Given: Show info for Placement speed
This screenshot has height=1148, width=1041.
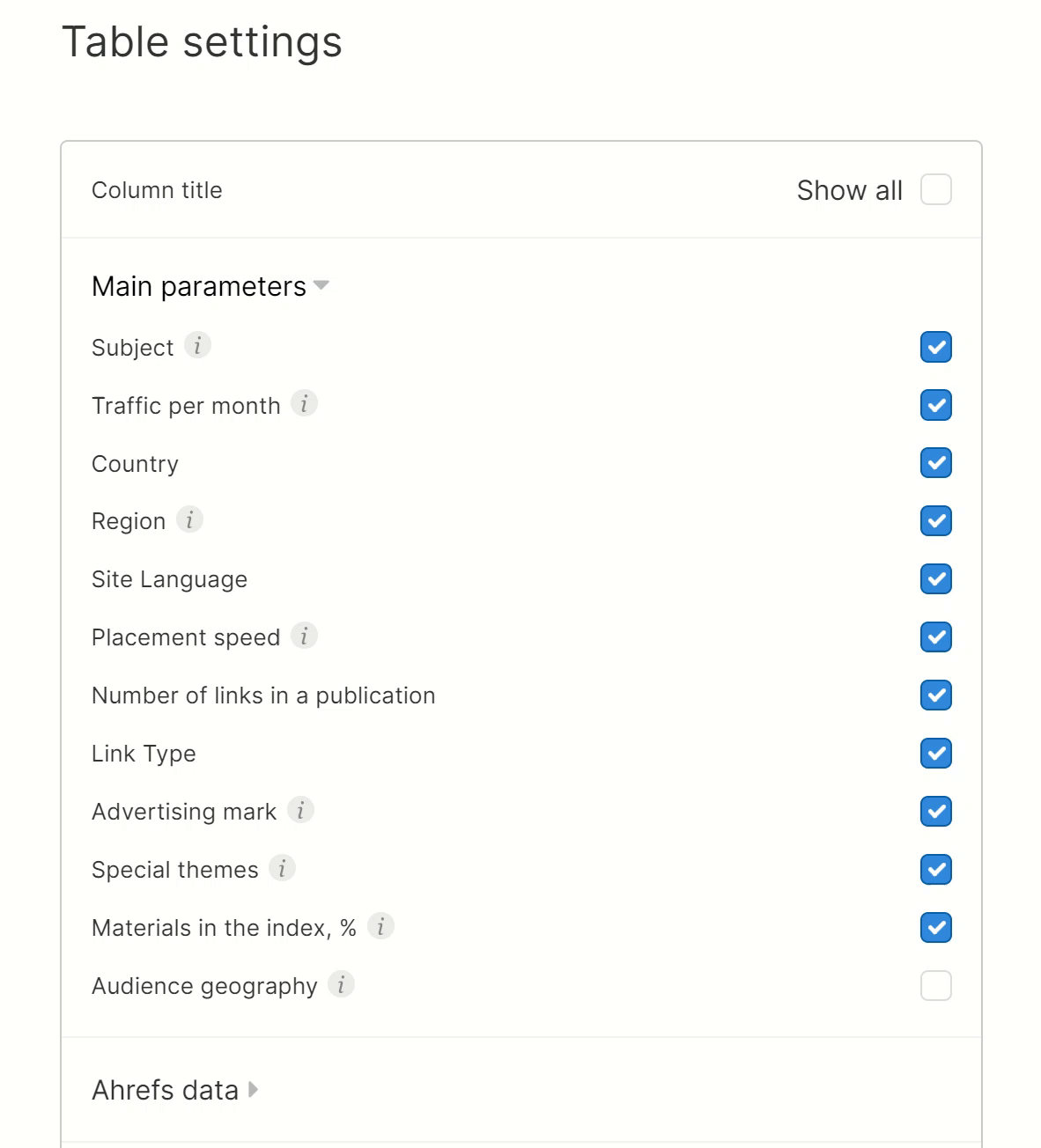Looking at the screenshot, I should pos(304,636).
